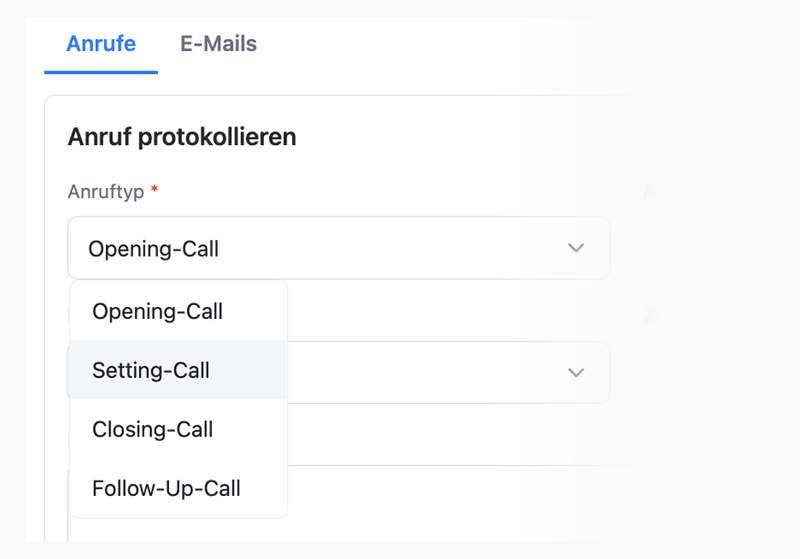Click the blue underline beneath Anrufe
Screen dimensions: 800x559
click(100, 72)
